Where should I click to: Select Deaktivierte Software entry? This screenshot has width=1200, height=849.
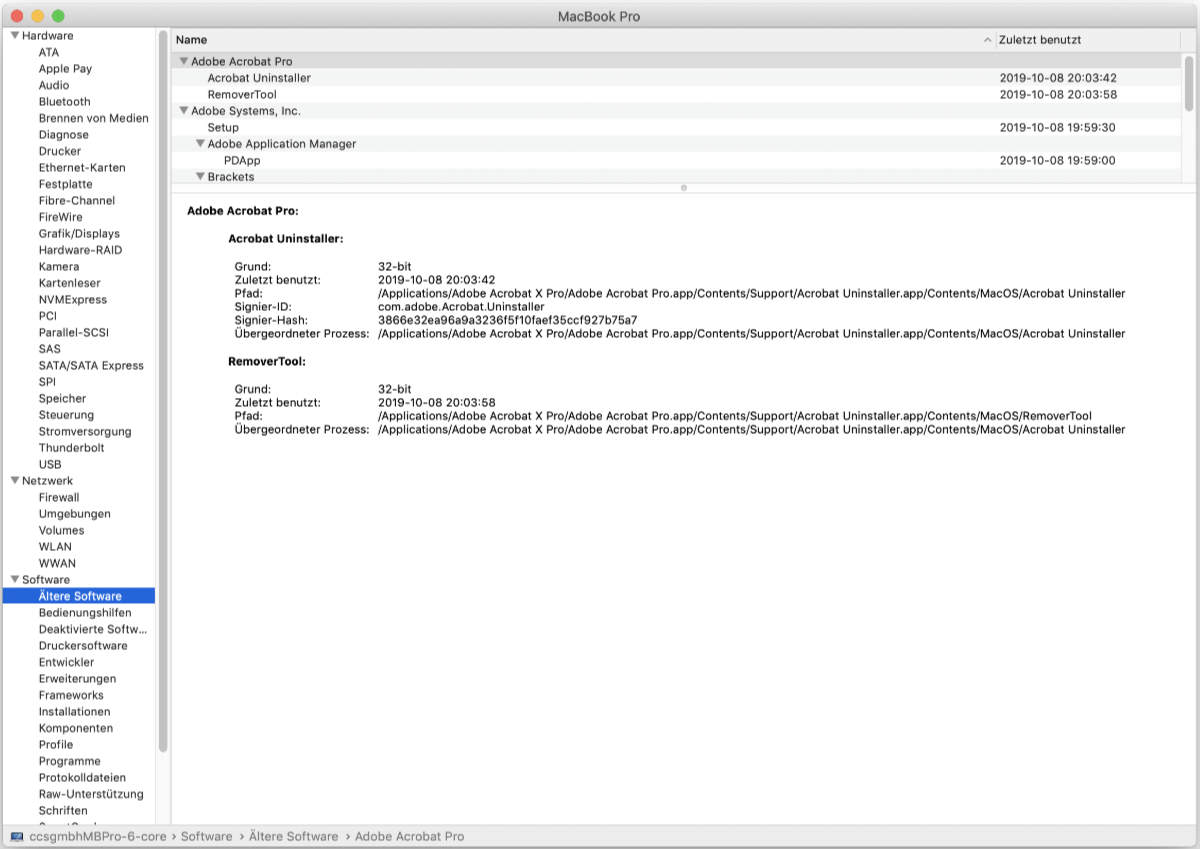click(93, 630)
